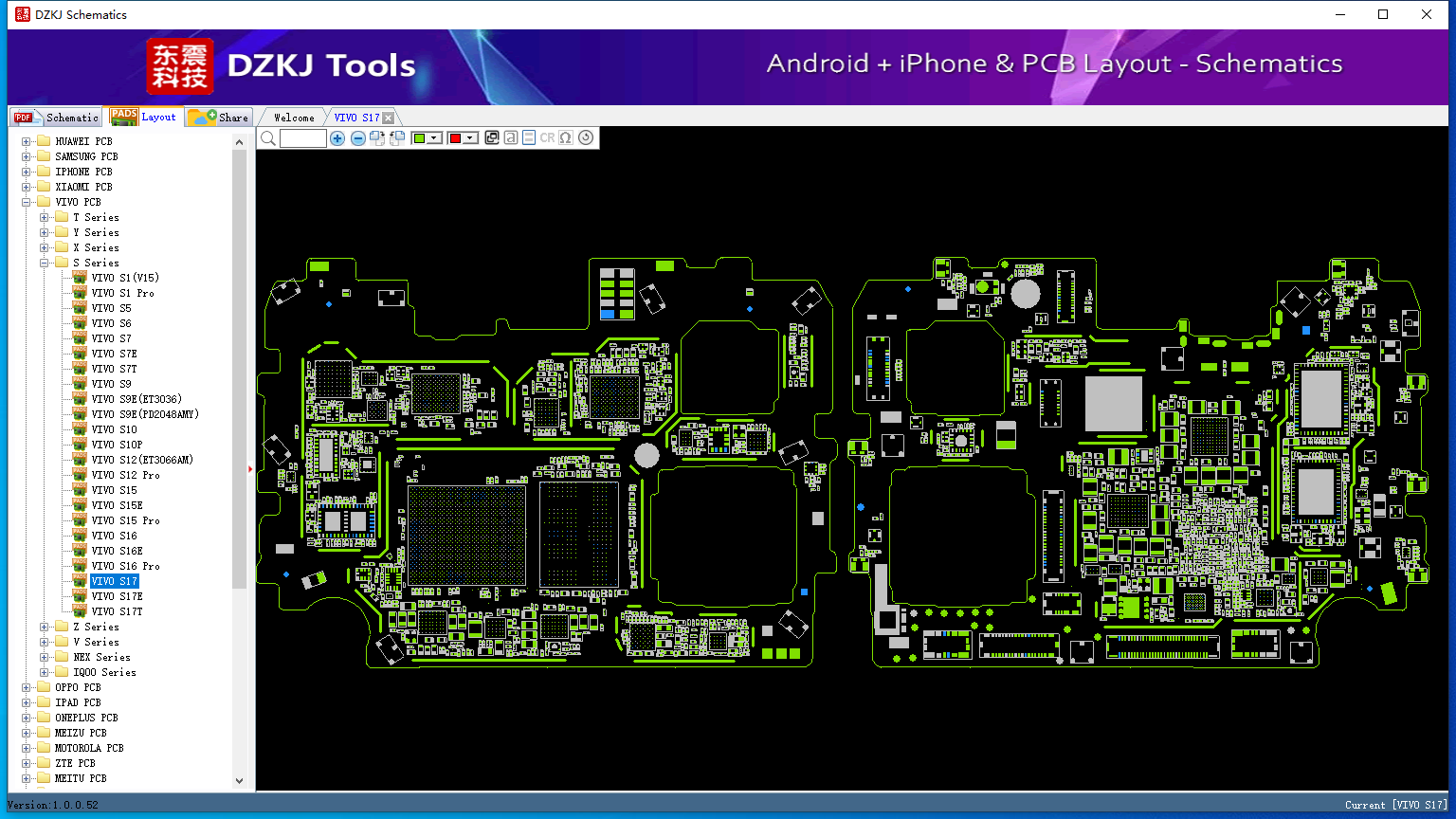Click the PADS icon beside VIVO S10

[81, 429]
